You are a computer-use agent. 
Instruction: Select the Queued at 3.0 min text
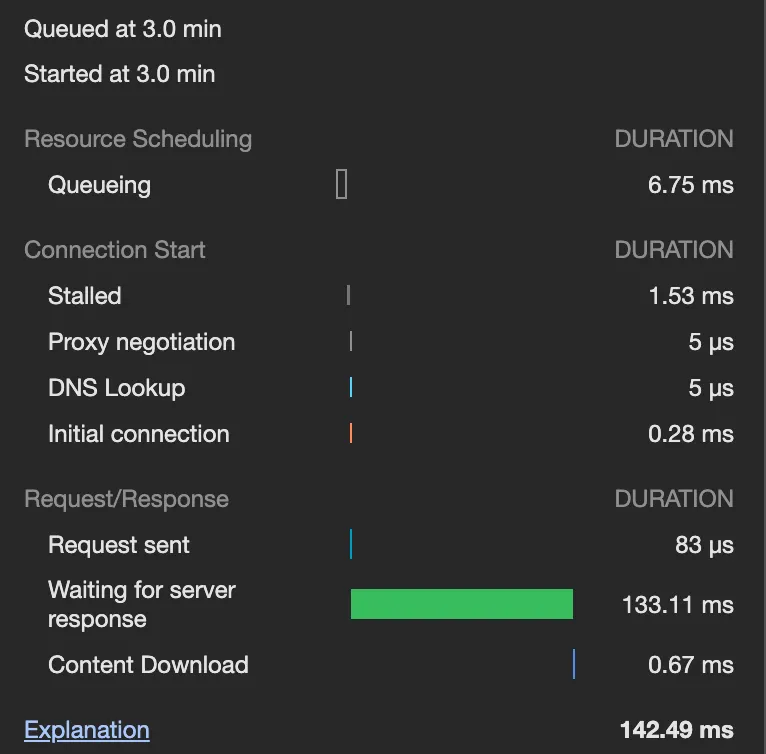123,29
